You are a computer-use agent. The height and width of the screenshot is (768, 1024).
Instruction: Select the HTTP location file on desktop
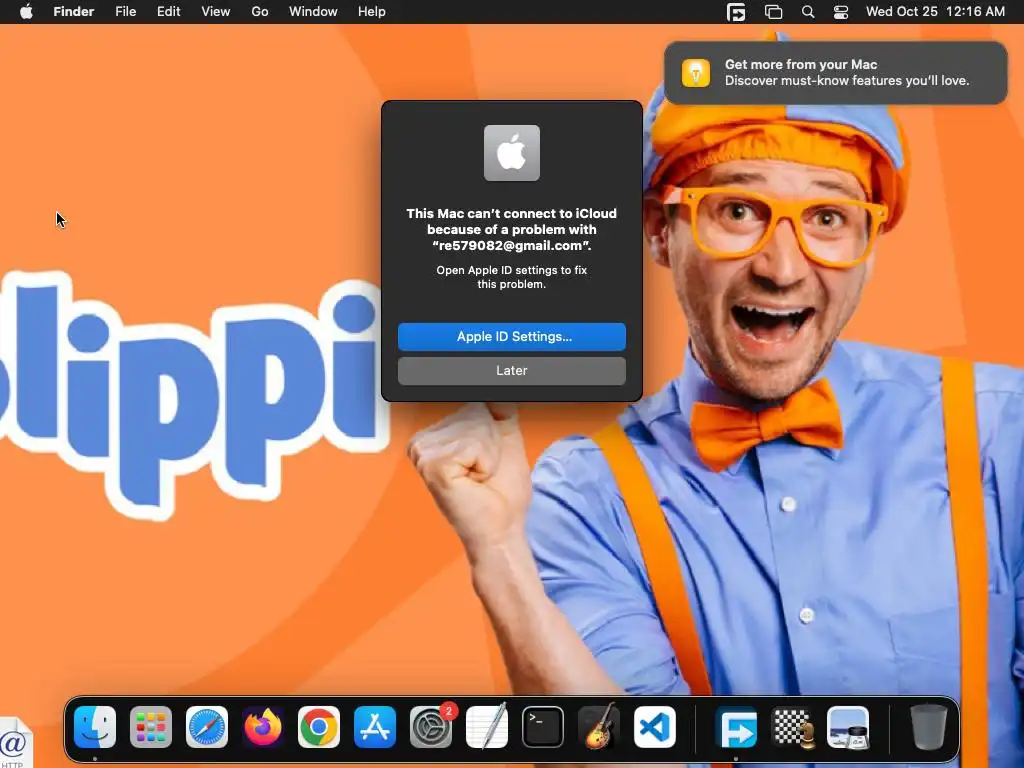pyautogui.click(x=13, y=743)
